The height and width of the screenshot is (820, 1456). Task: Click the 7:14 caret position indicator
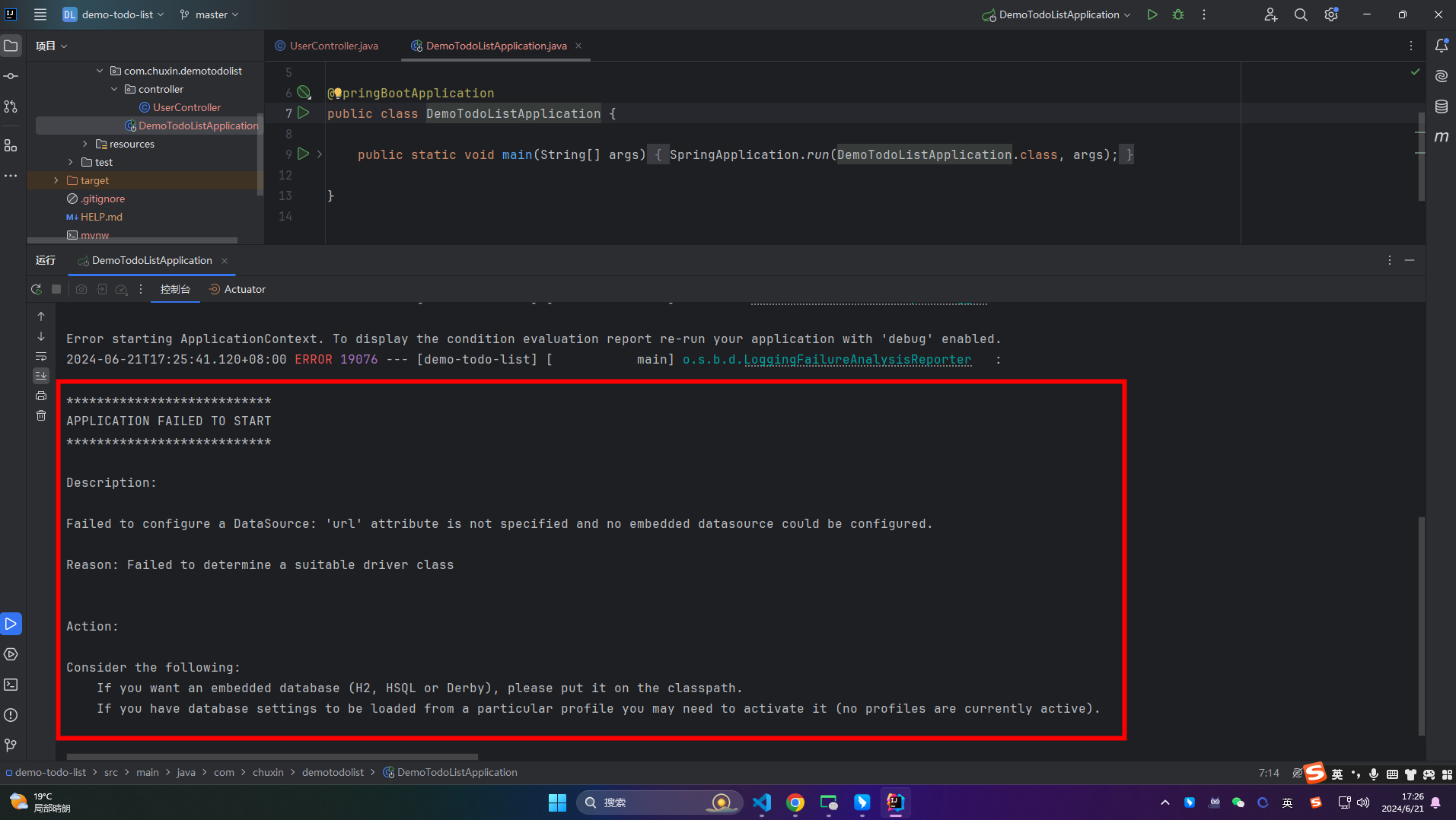click(1269, 772)
